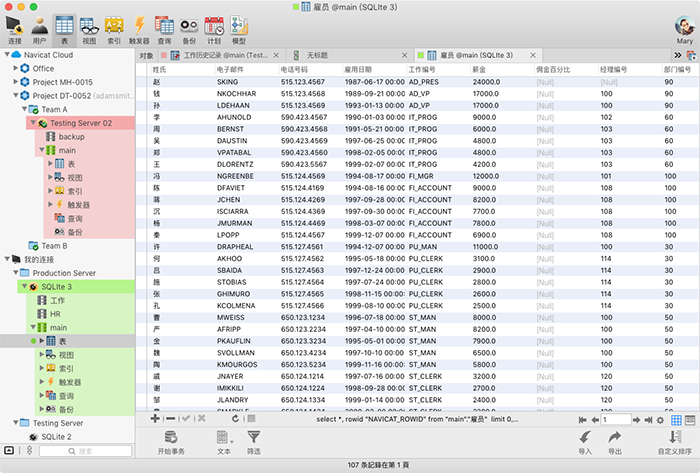Click 开始事务 (Begin Transaction) button
Screen dimensions: 700x473
[x=171, y=443]
